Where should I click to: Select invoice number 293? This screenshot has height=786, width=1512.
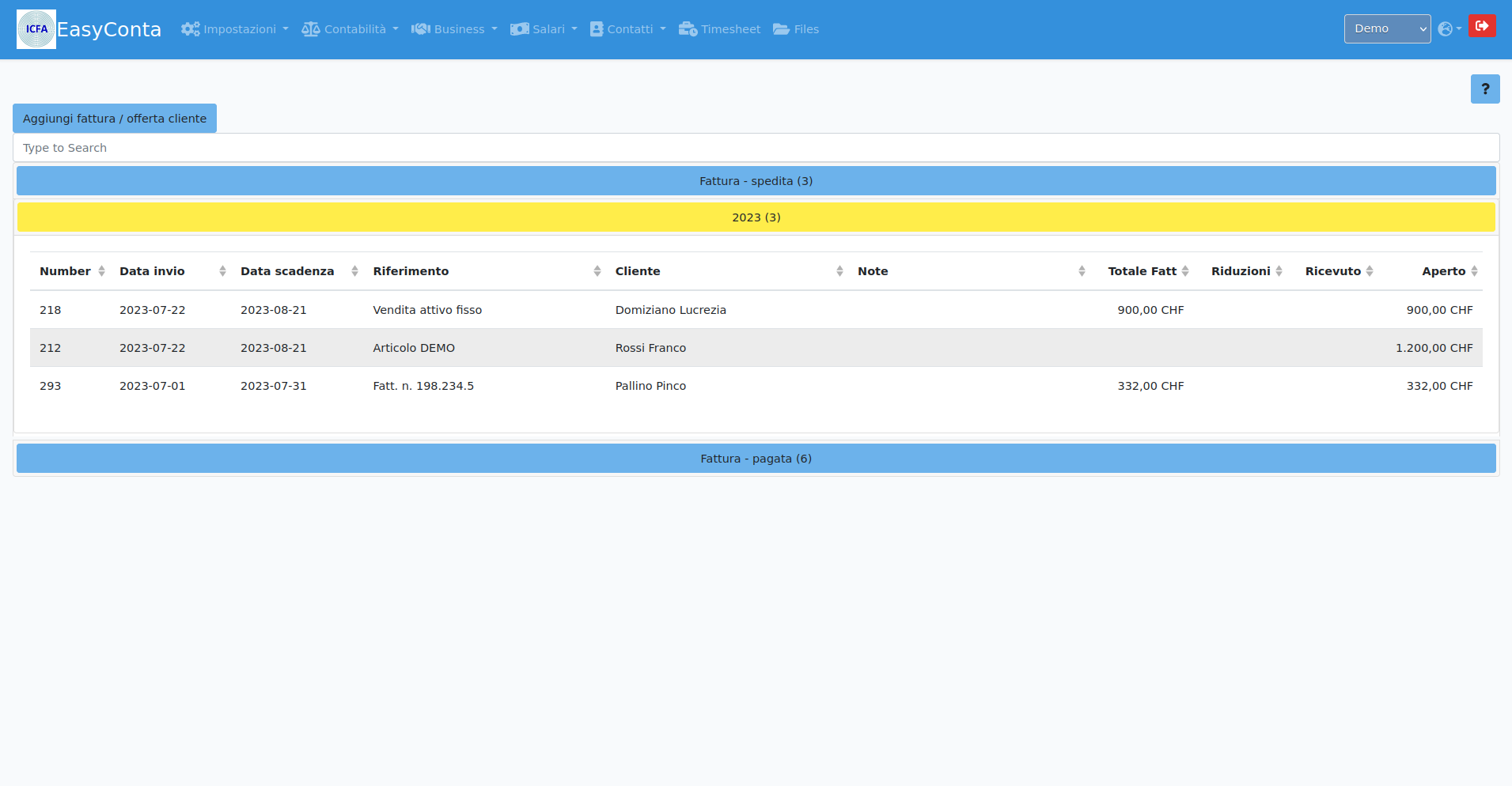pyautogui.click(x=51, y=386)
